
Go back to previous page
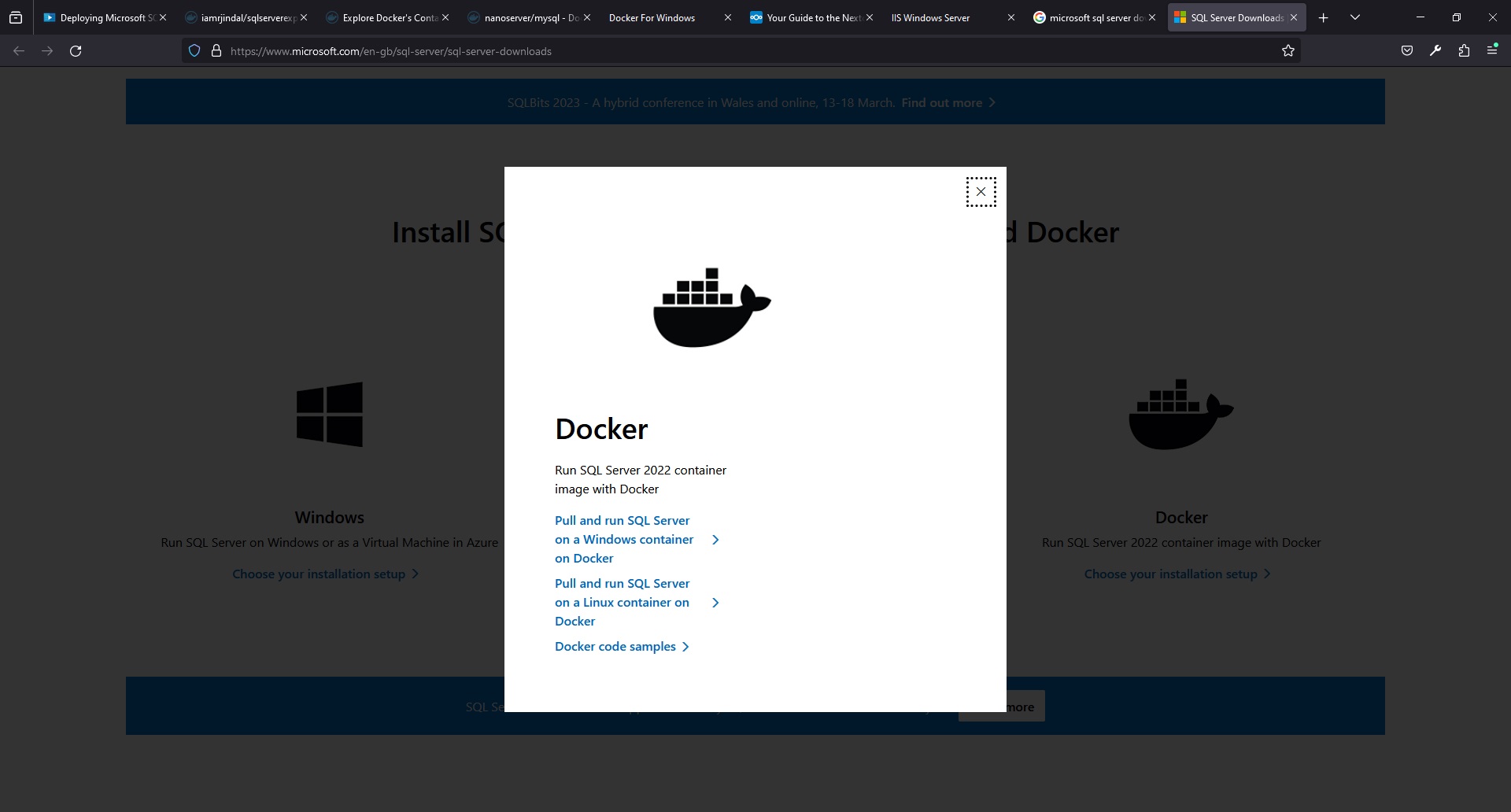point(19,51)
